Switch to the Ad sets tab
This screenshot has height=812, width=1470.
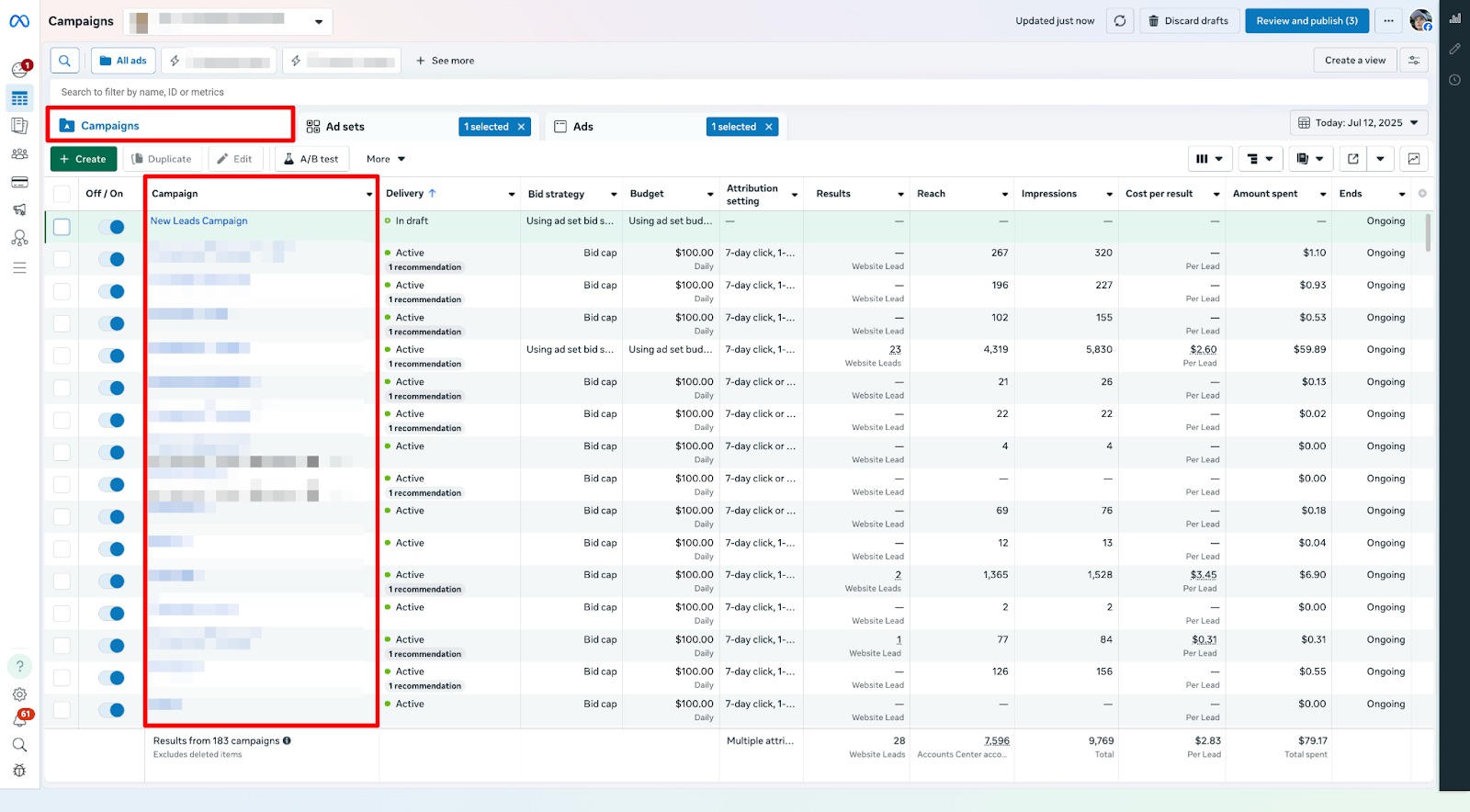coord(345,127)
